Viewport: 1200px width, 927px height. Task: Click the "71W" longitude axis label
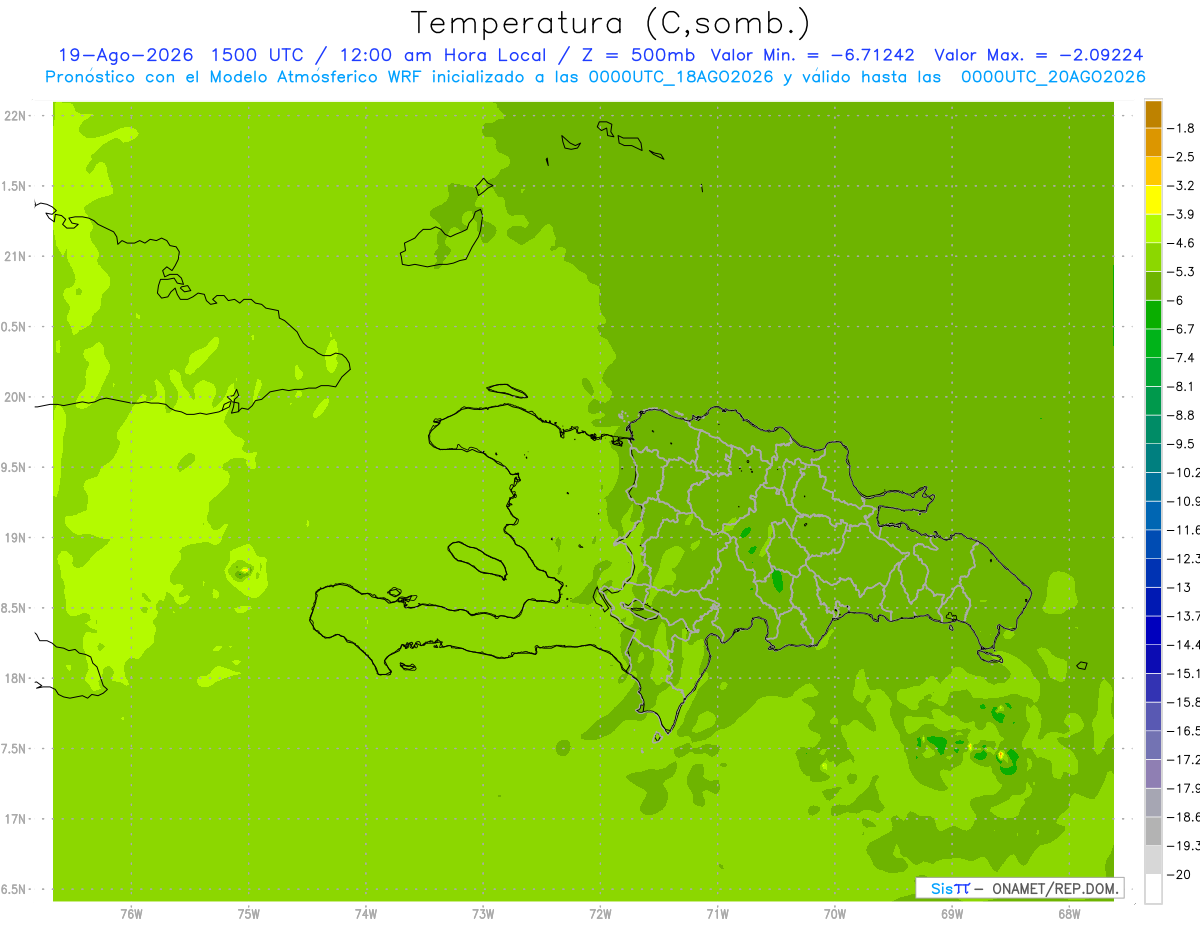pos(717,914)
